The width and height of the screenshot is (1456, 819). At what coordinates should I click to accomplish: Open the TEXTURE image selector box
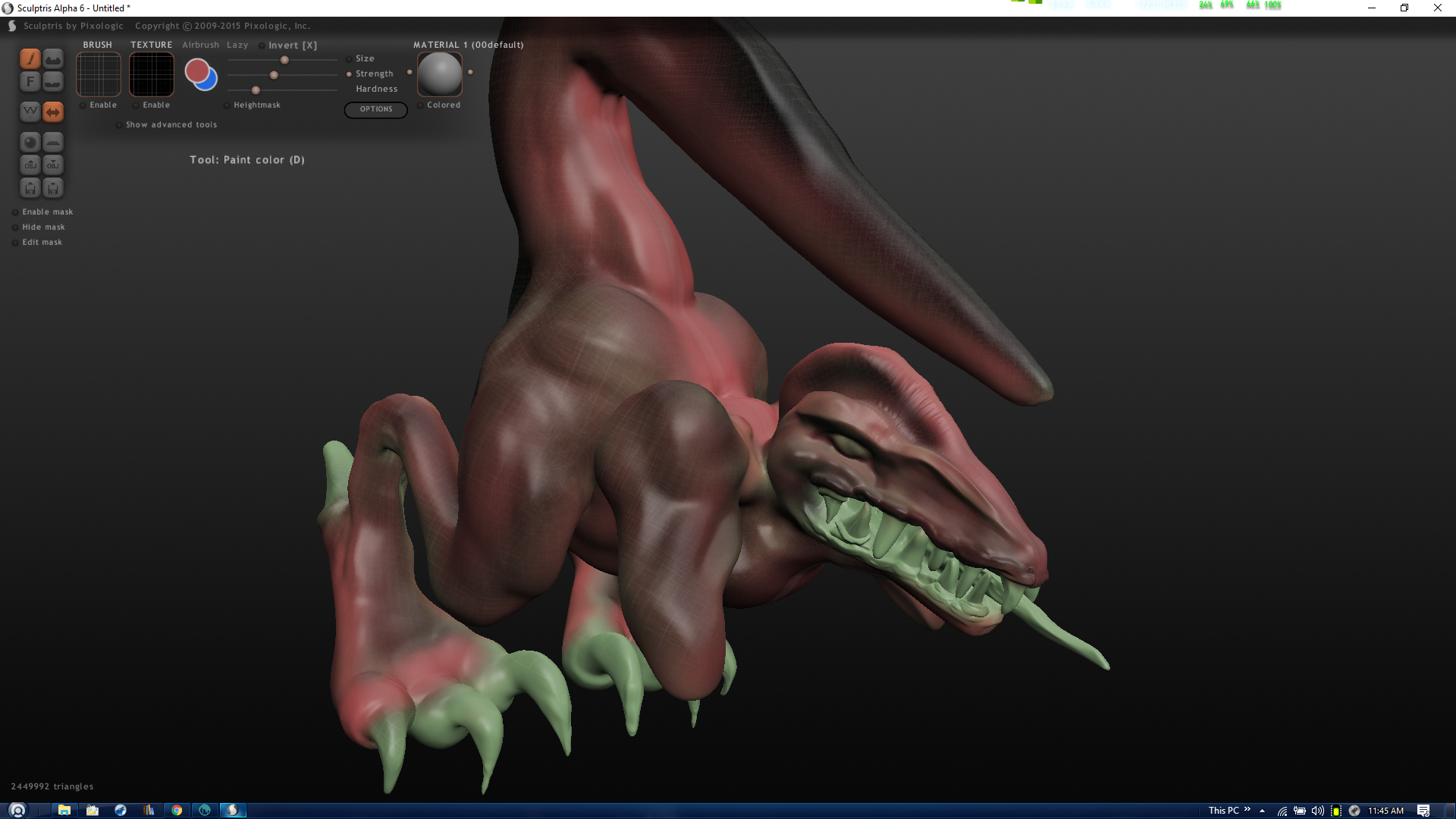[x=152, y=74]
